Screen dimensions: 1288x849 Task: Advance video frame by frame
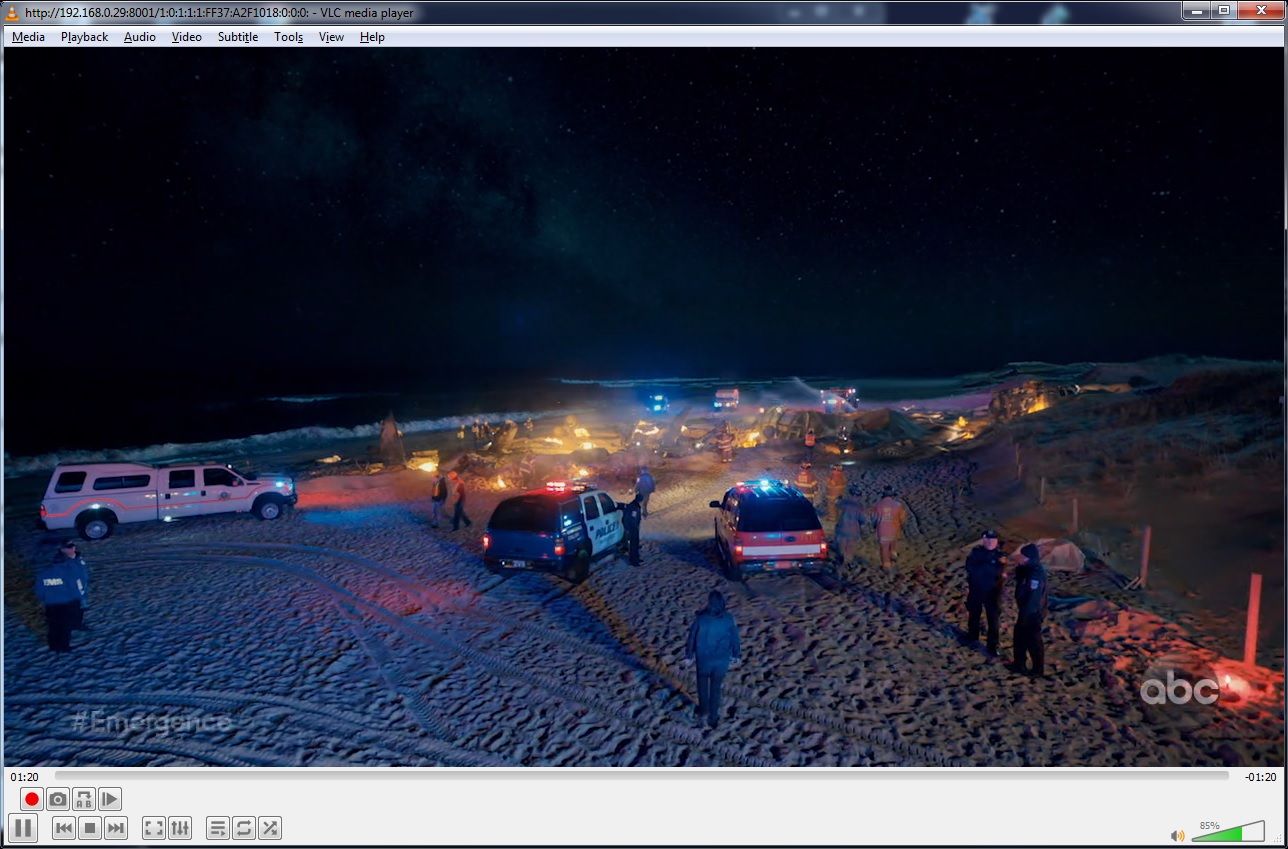(x=110, y=799)
